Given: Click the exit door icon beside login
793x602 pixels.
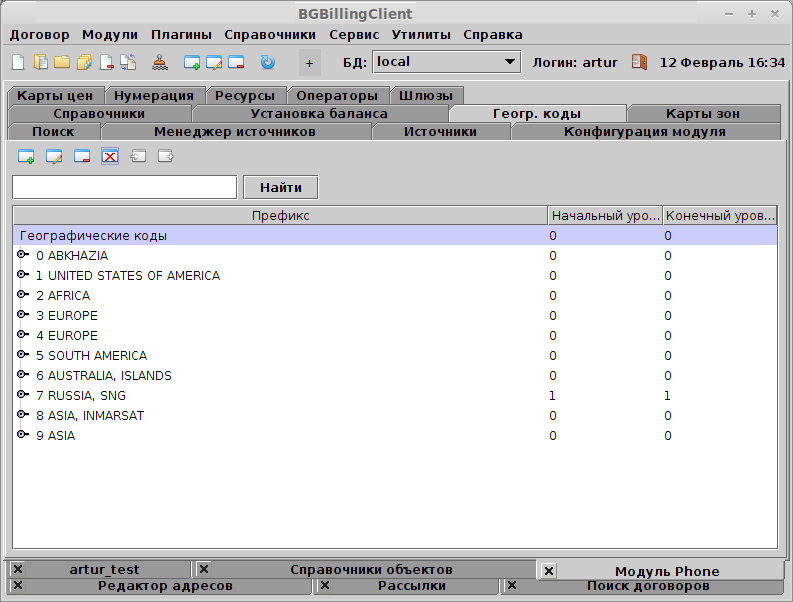Looking at the screenshot, I should [639, 62].
